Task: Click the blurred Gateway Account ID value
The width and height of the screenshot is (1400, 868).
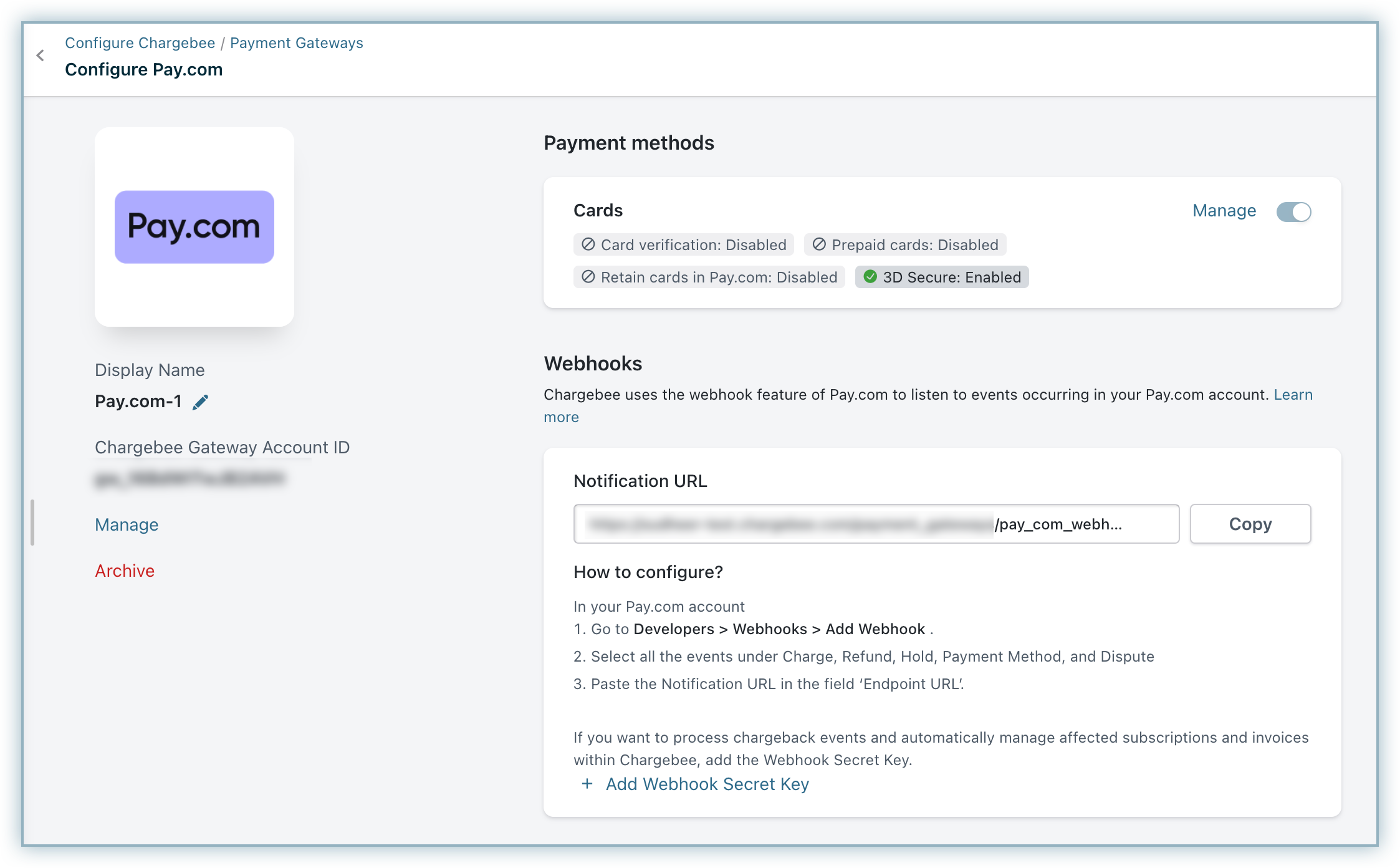Action: point(189,479)
